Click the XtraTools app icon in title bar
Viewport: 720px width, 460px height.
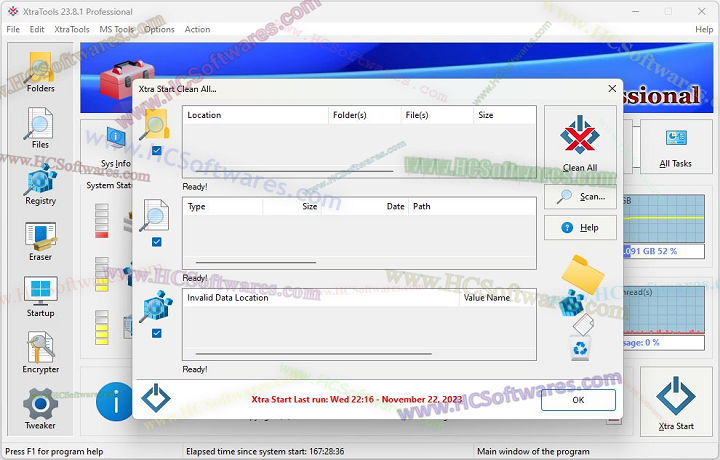coord(13,11)
